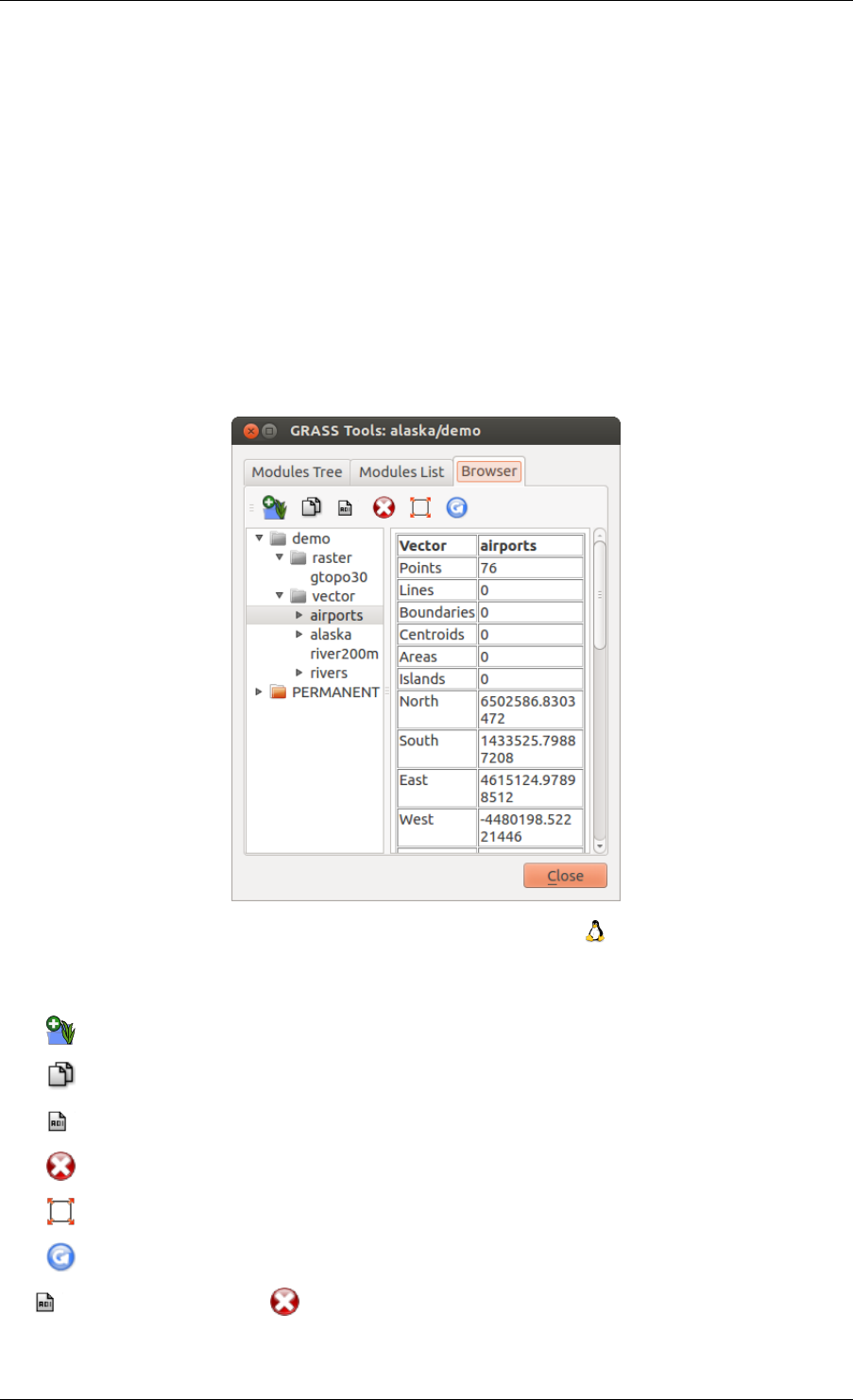Click the 'Boundaries' table cell
Screen dimensions: 853x1400
pyautogui.click(x=436, y=612)
